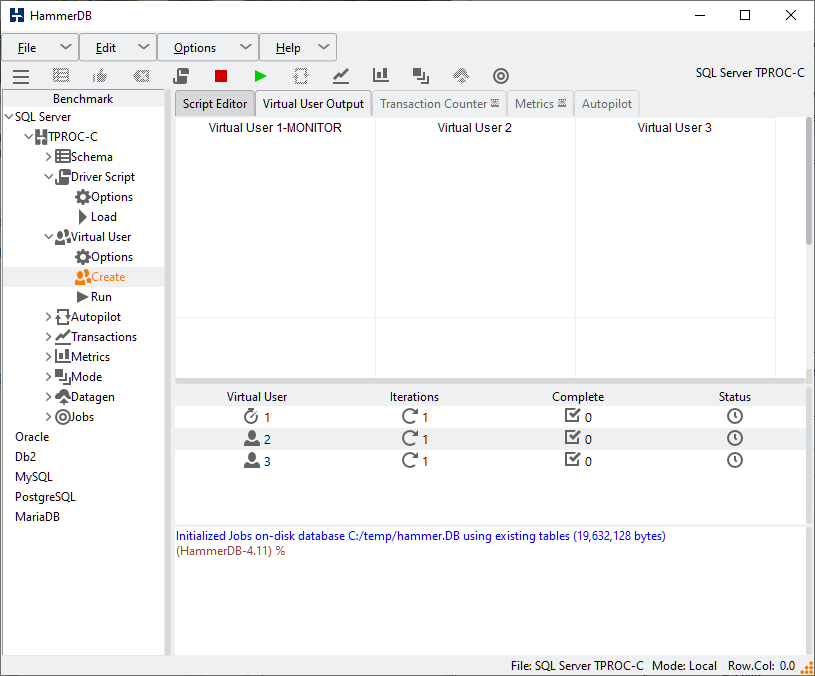
Task: Expand the Metrics tree node
Action: (x=48, y=356)
